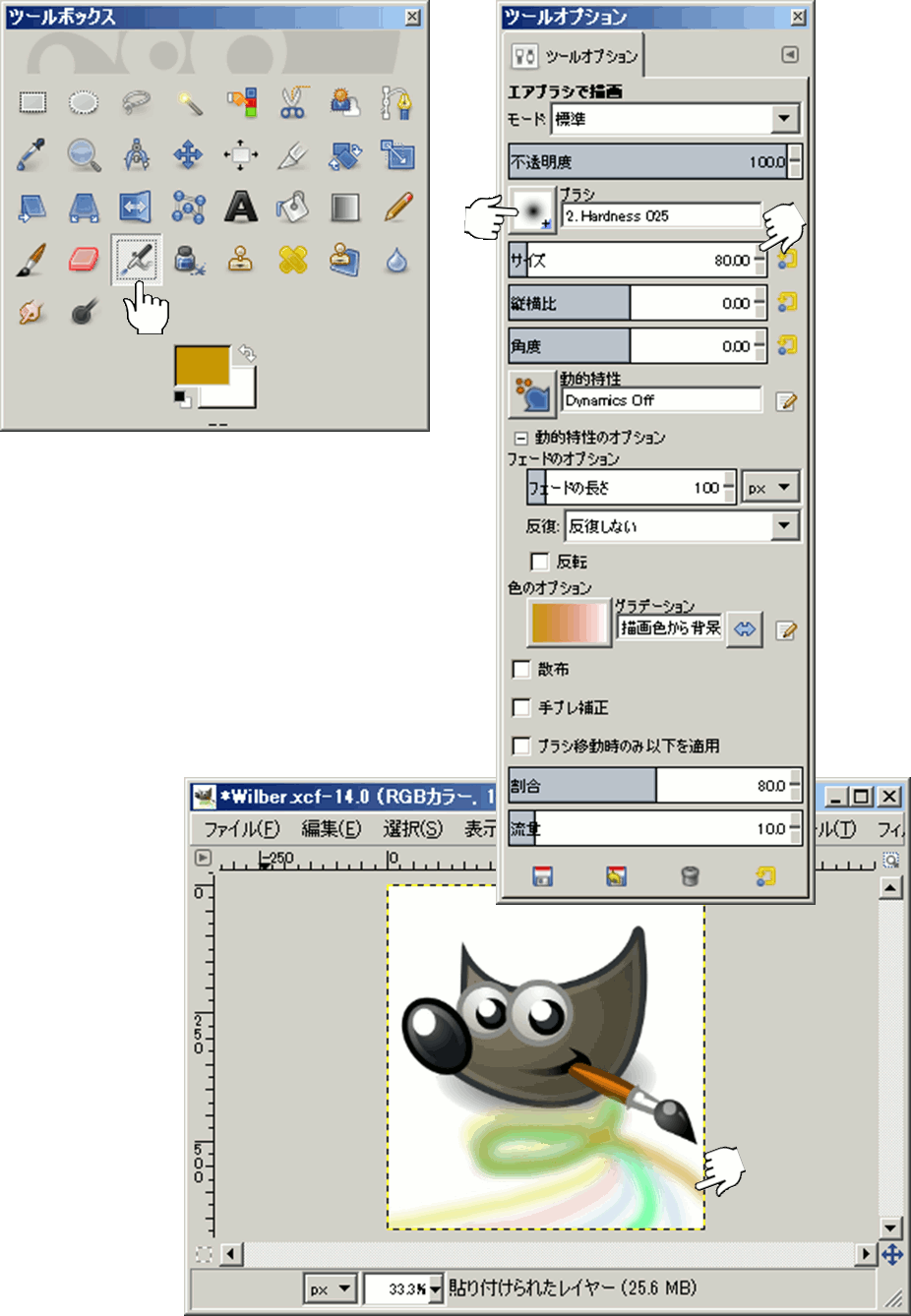Select the Airbrush tool in toolbox
The height and width of the screenshot is (1316, 911).
[136, 260]
